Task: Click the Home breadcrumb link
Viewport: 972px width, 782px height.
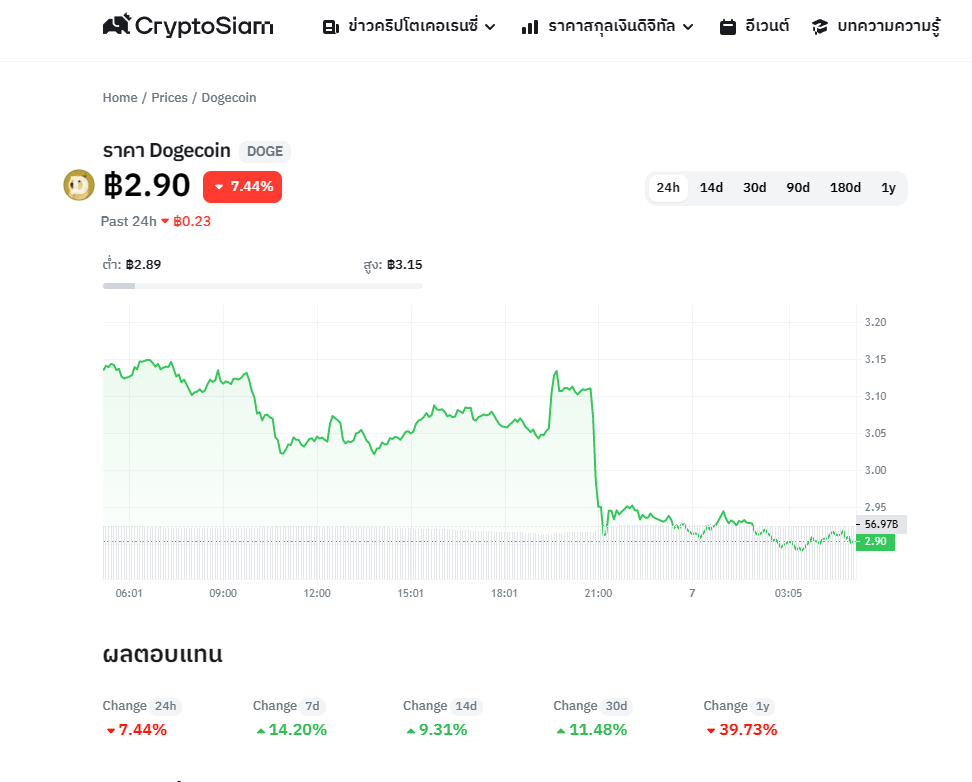Action: (120, 97)
